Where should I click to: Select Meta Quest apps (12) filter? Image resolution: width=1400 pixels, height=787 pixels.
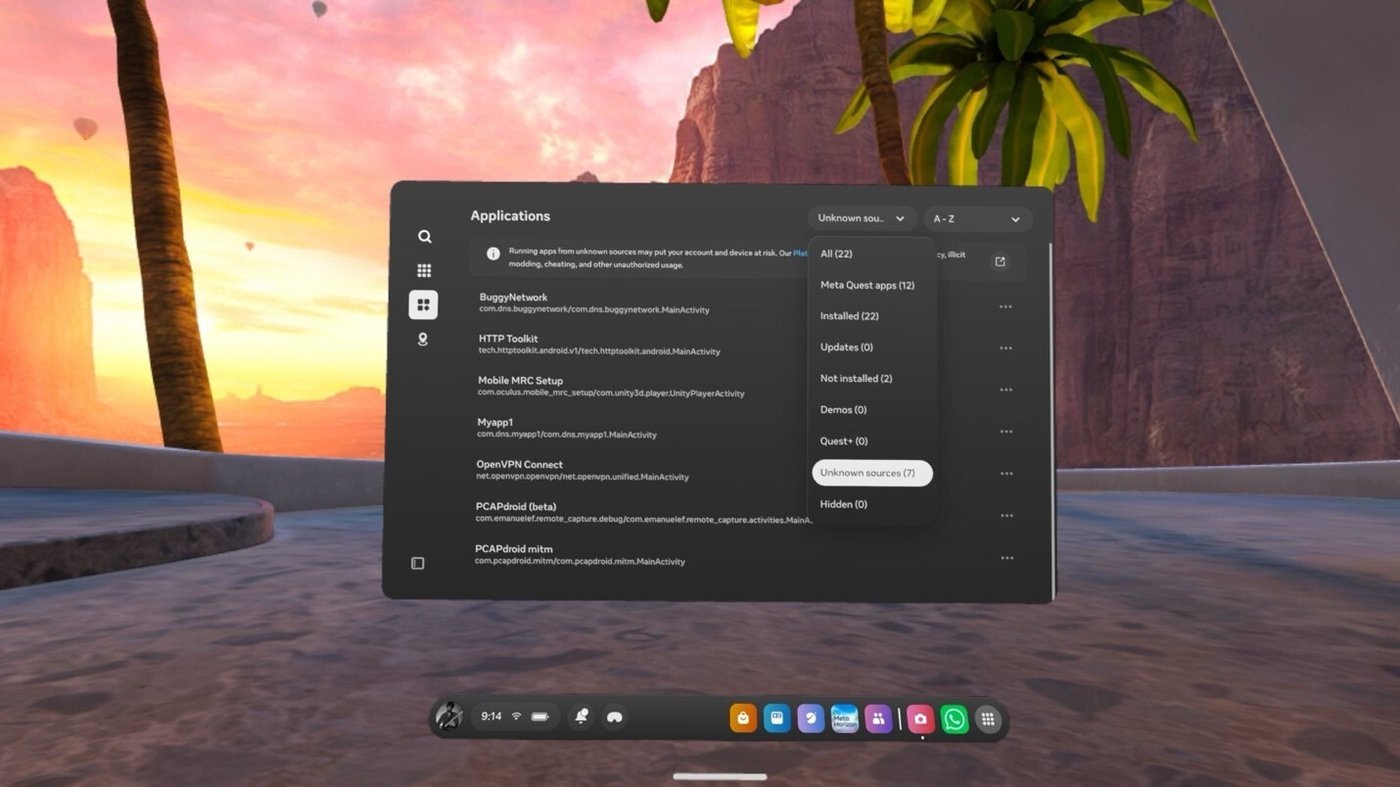(x=867, y=285)
